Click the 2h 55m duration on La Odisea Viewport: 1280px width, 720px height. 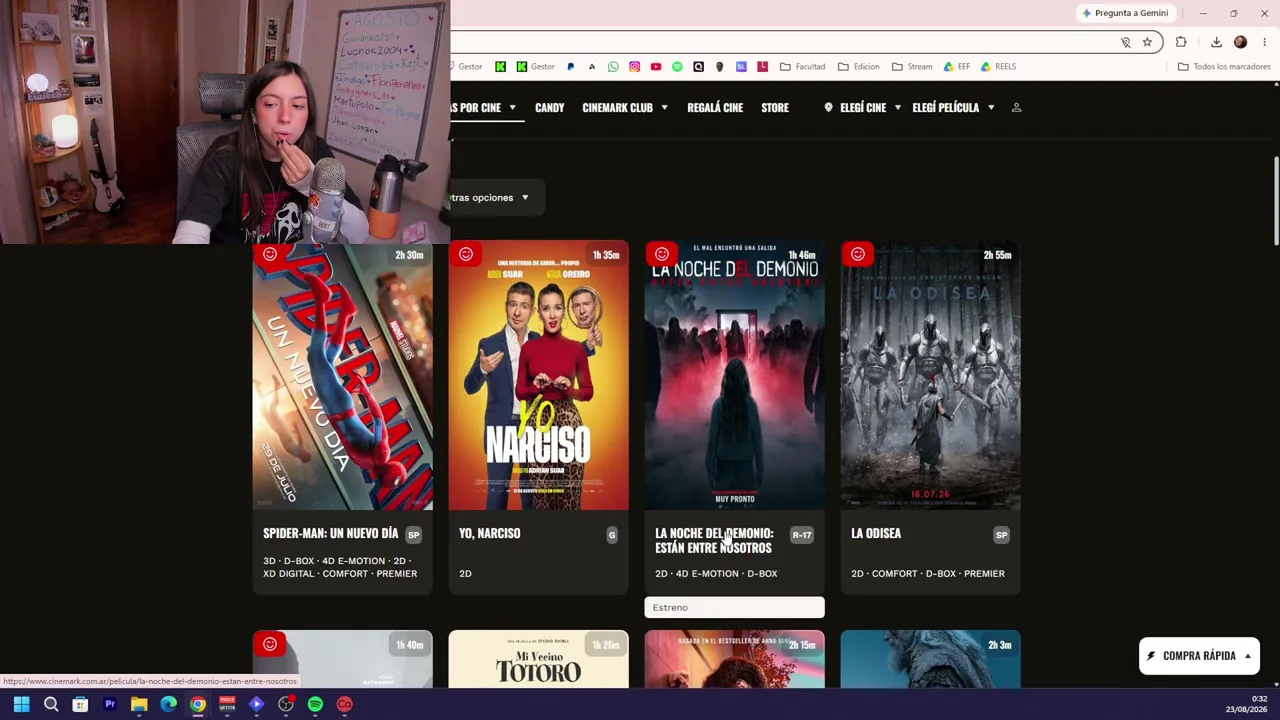point(997,255)
